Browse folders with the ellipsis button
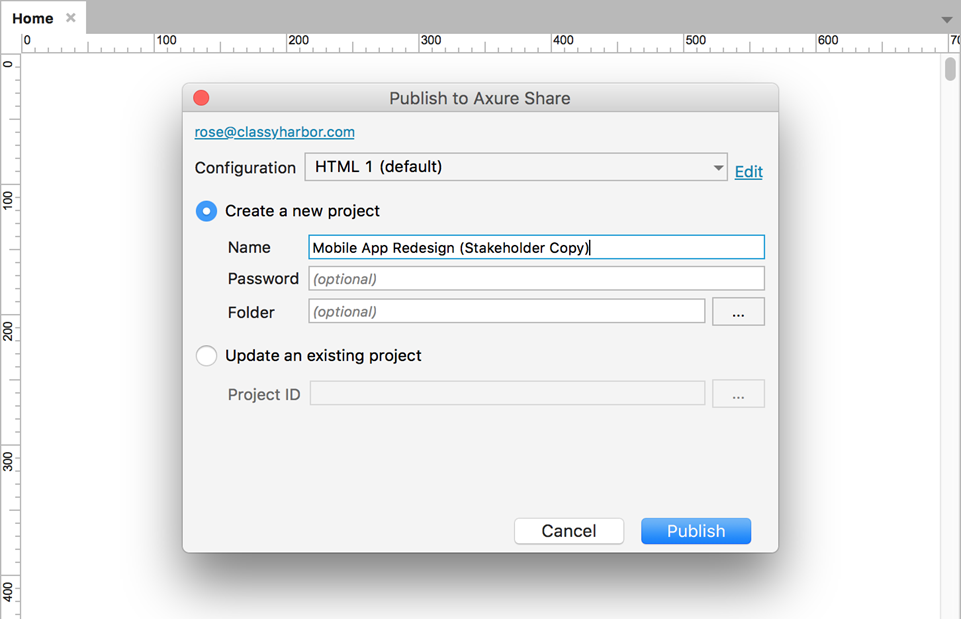 click(x=739, y=311)
